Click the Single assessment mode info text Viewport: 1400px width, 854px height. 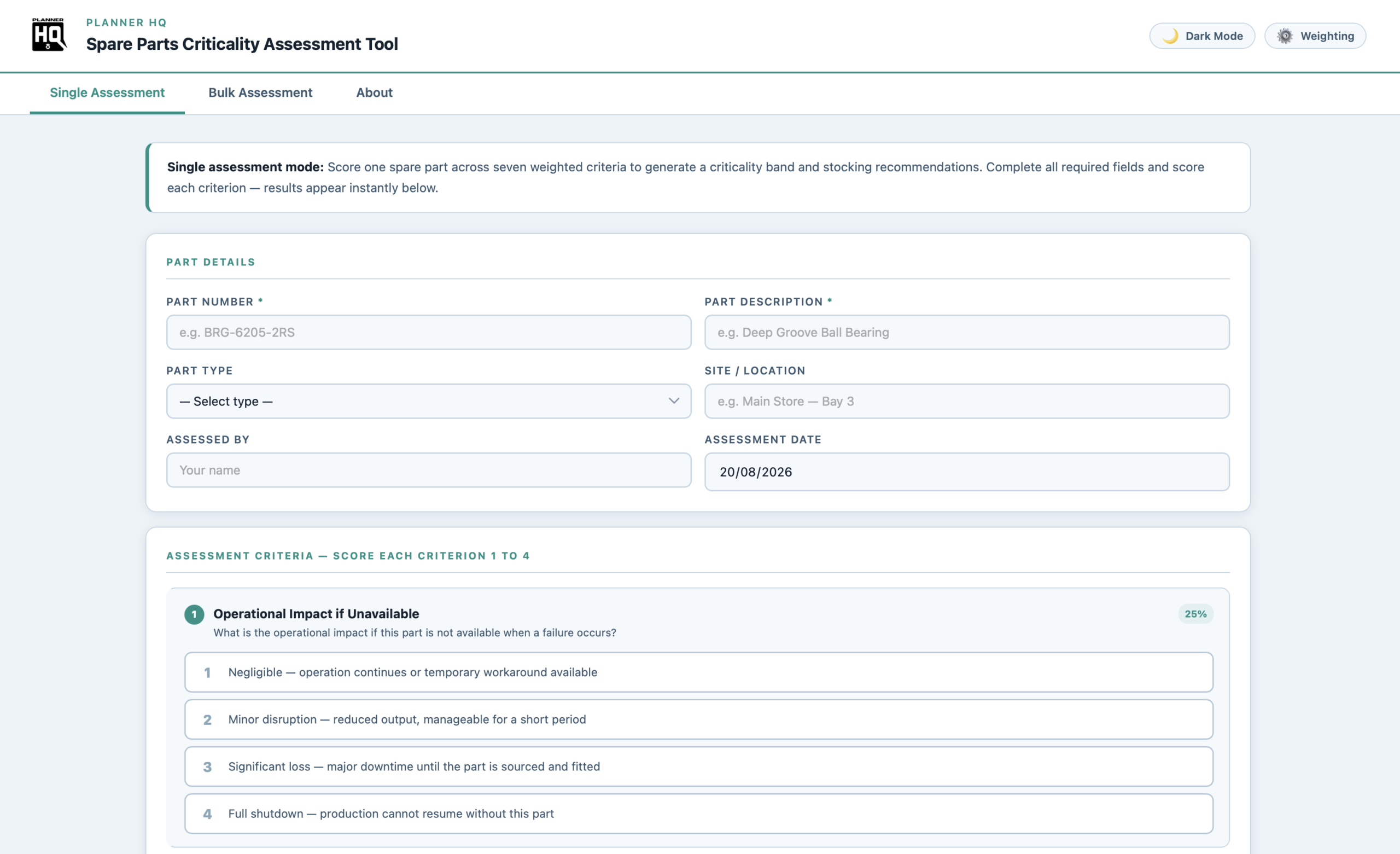click(685, 177)
